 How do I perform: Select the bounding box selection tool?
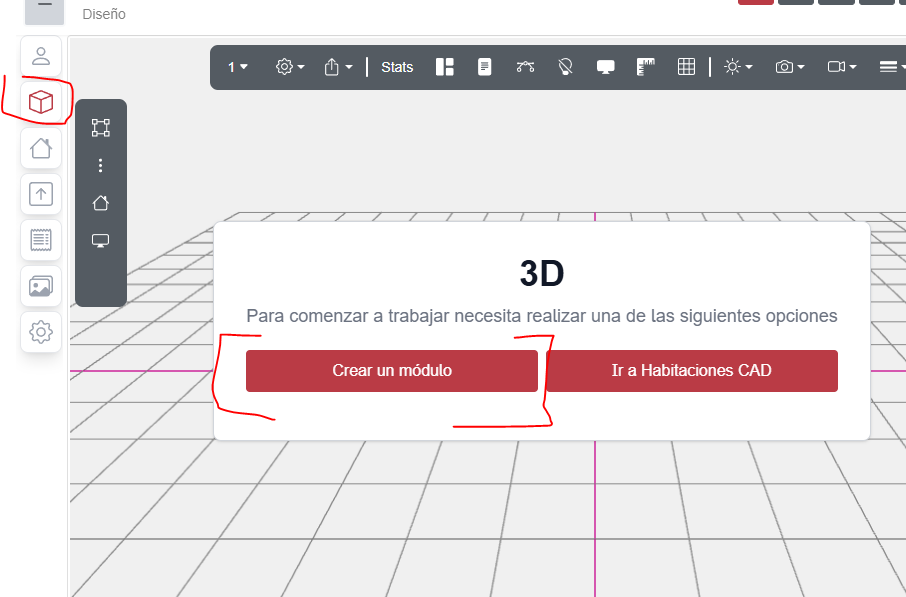pyautogui.click(x=101, y=128)
